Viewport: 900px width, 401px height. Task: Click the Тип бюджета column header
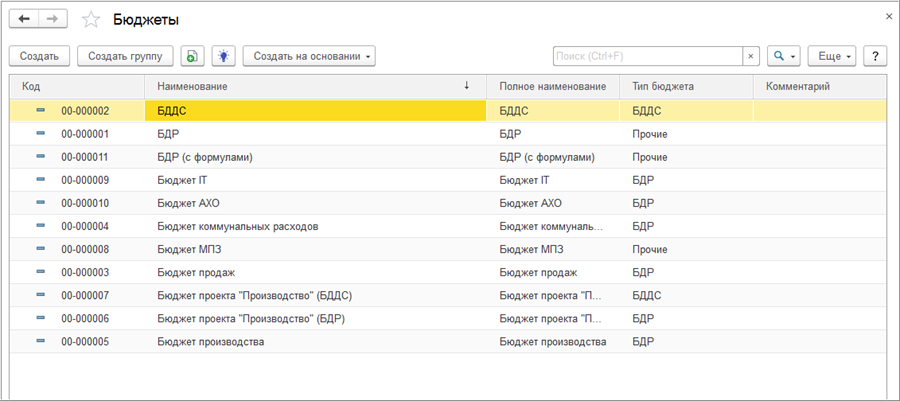pyautogui.click(x=686, y=87)
